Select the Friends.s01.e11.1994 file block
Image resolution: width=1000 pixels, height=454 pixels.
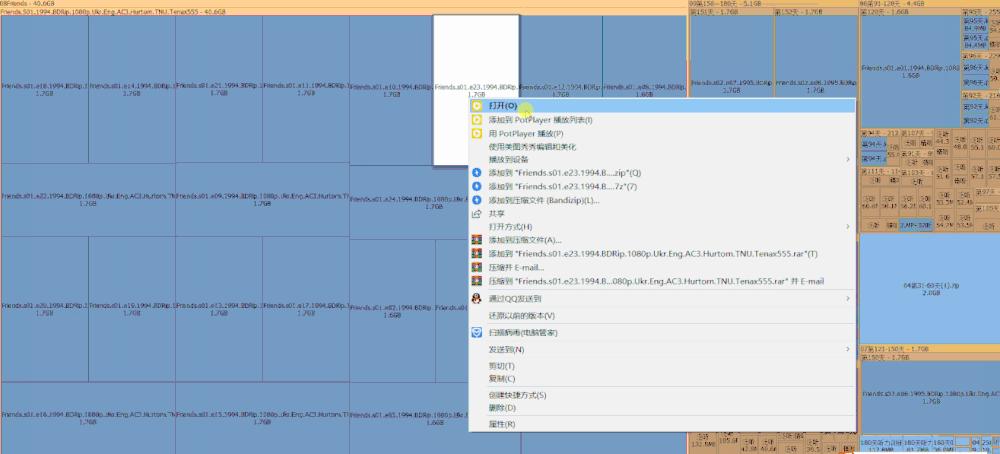[x=306, y=89]
